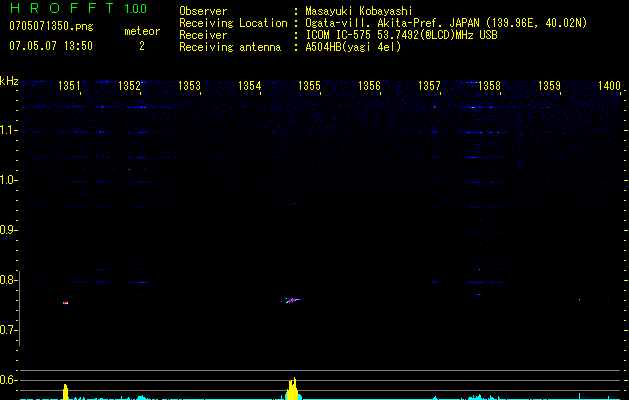Click the 1359 time axis marker
Image resolution: width=629 pixels, height=400 pixels.
pyautogui.click(x=549, y=86)
